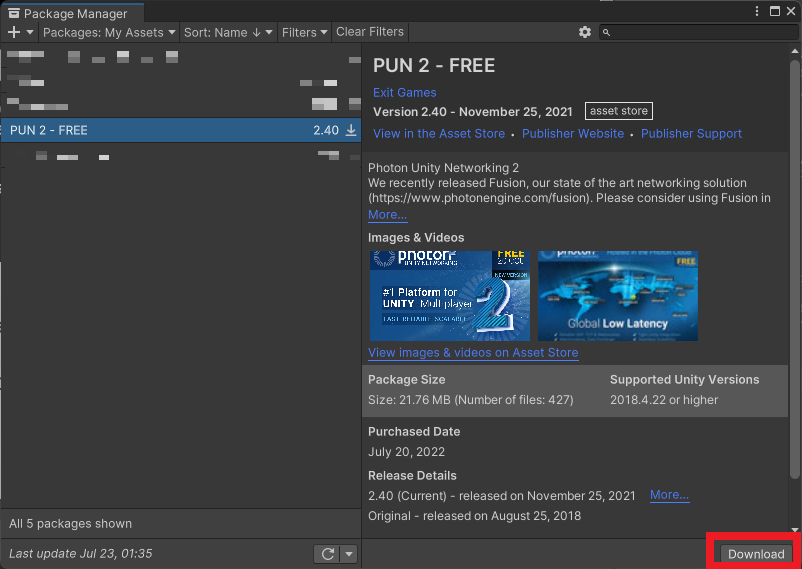Image resolution: width=802 pixels, height=569 pixels.
Task: Click Last update Jul 23, 01:35 text
Action: 80,554
